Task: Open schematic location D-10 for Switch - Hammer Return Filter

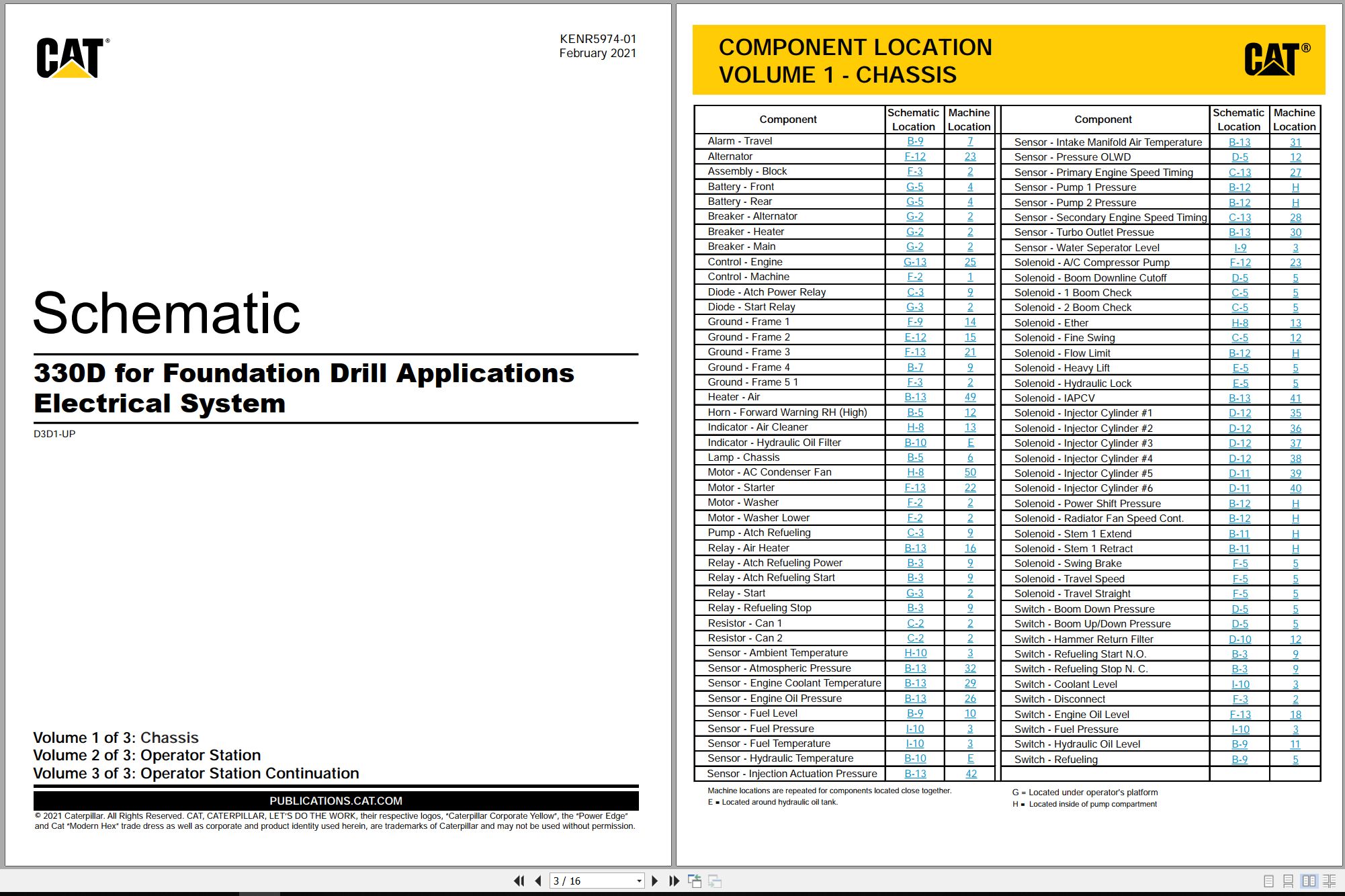Action: (1240, 639)
